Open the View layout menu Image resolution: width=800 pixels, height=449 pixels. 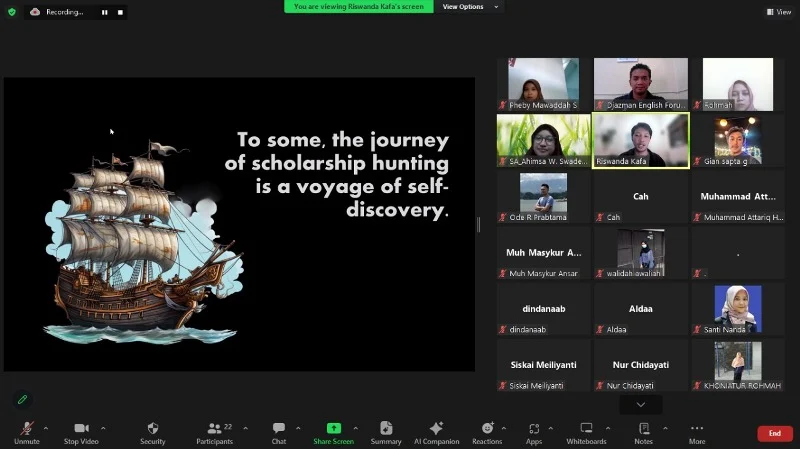click(779, 12)
